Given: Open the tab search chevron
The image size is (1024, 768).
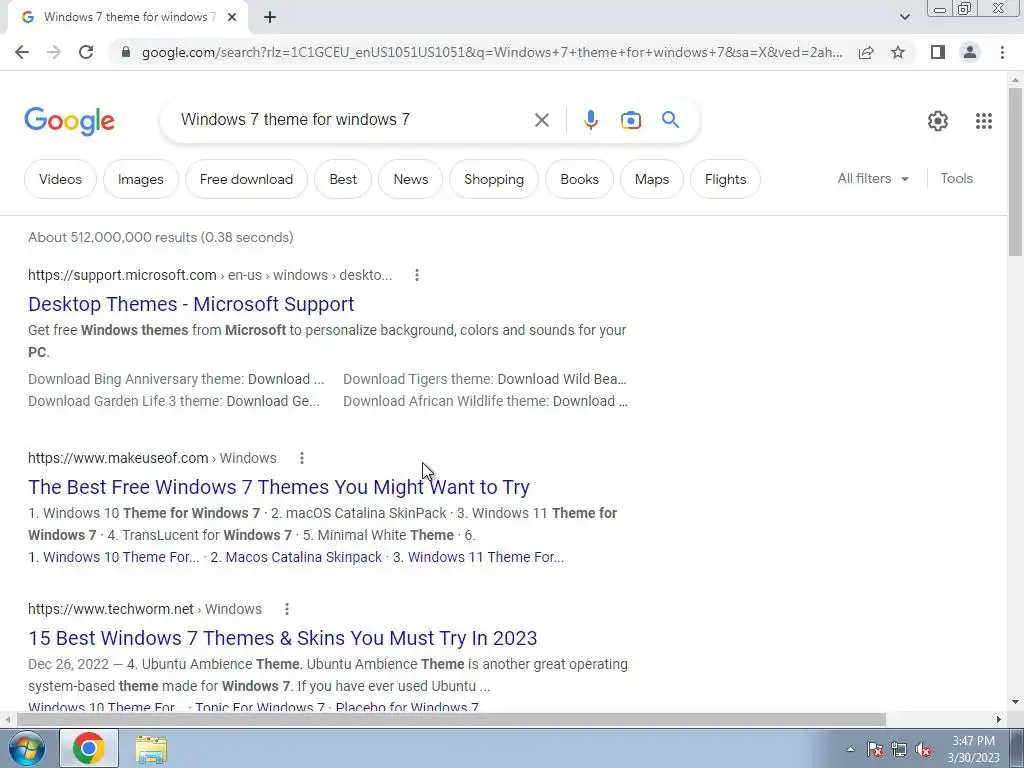Looking at the screenshot, I should (904, 17).
